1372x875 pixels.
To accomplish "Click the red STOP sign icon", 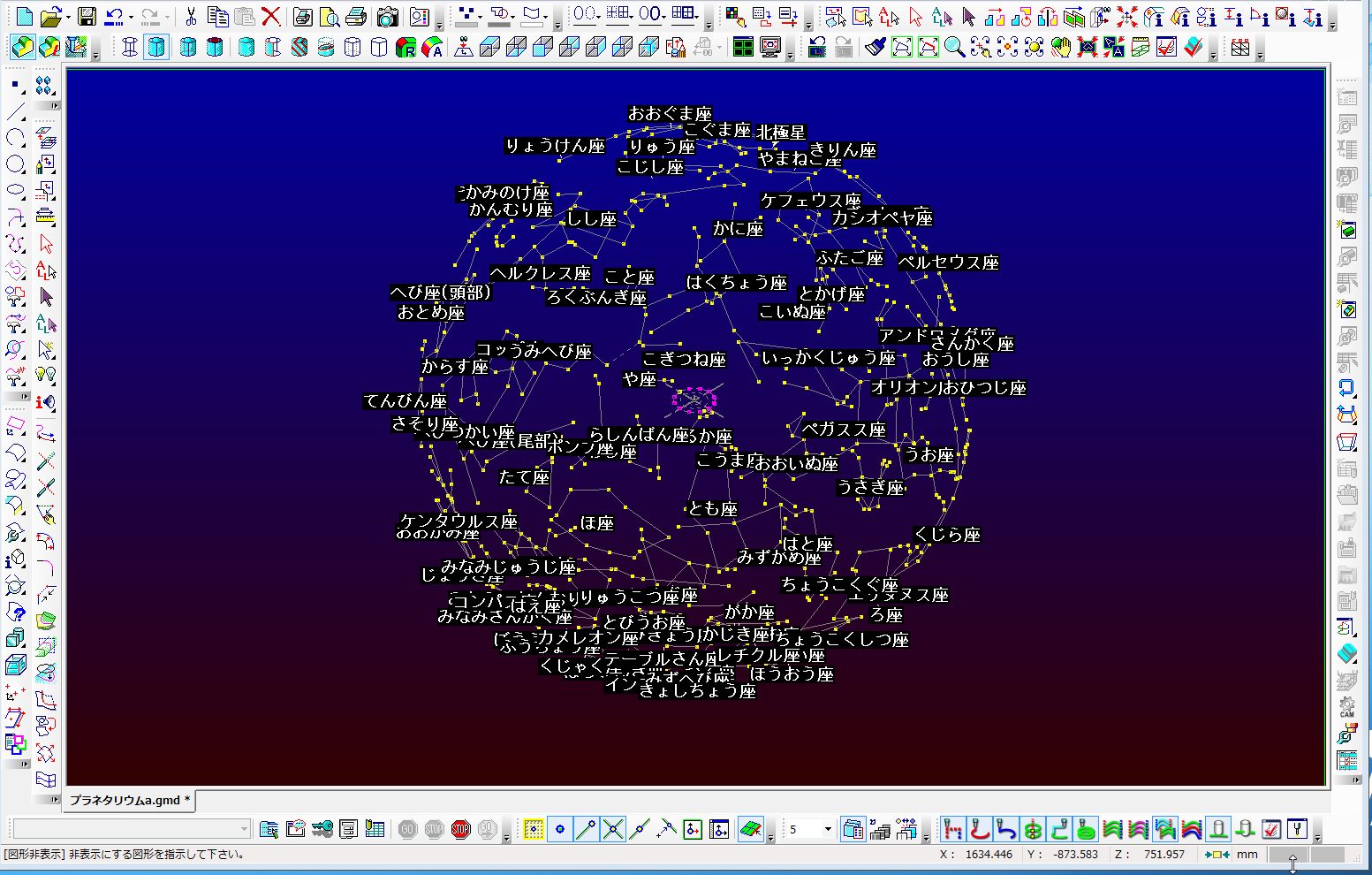I will pos(461,829).
